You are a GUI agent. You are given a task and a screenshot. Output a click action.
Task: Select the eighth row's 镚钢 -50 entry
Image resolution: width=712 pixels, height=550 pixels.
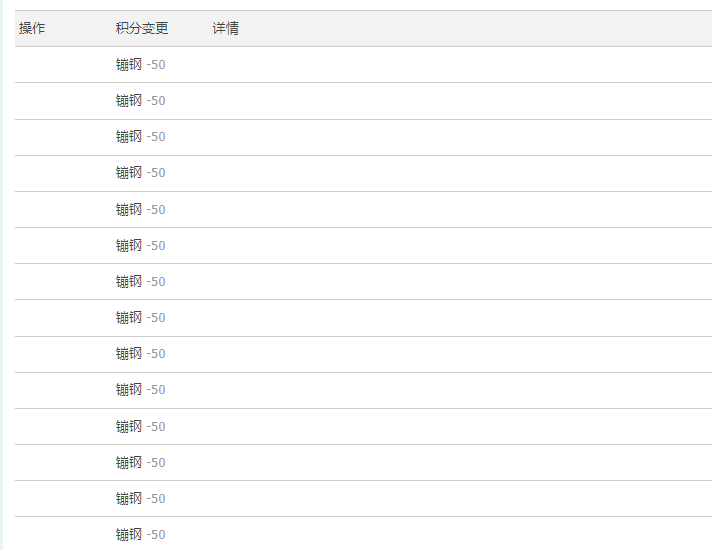click(141, 318)
